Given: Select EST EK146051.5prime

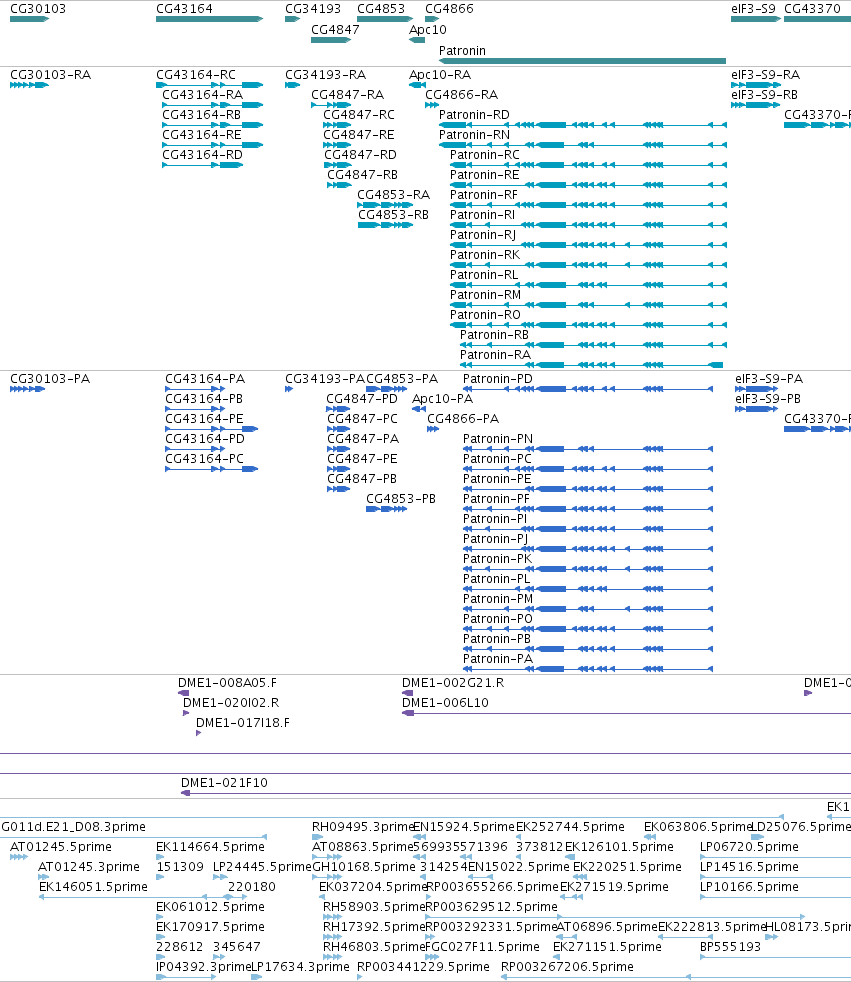Looking at the screenshot, I should point(93,887).
